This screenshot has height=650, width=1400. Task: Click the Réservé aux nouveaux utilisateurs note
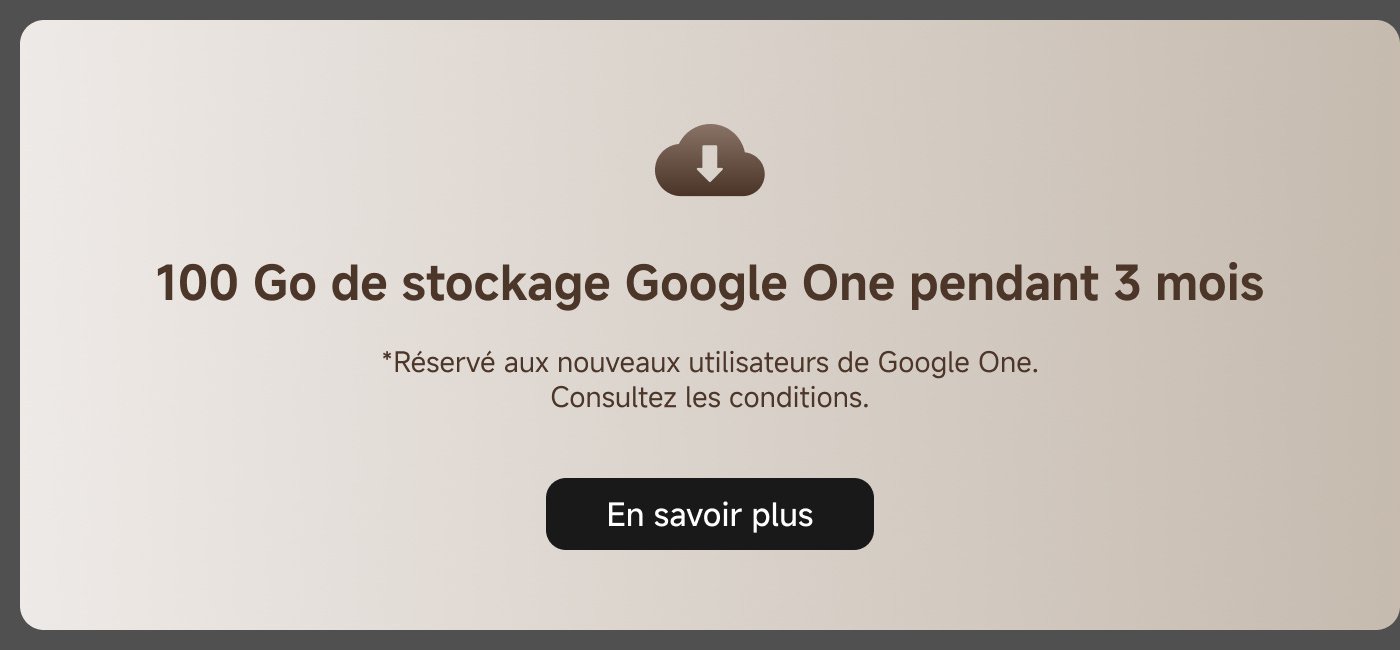pyautogui.click(x=709, y=362)
